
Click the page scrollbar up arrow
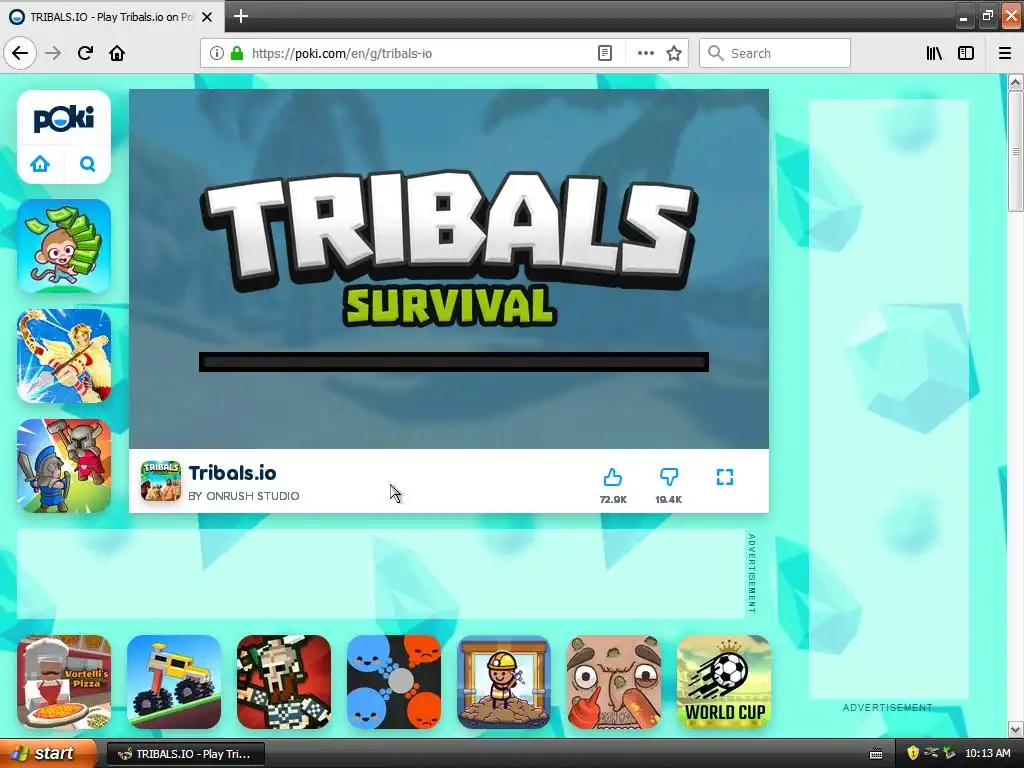1015,82
